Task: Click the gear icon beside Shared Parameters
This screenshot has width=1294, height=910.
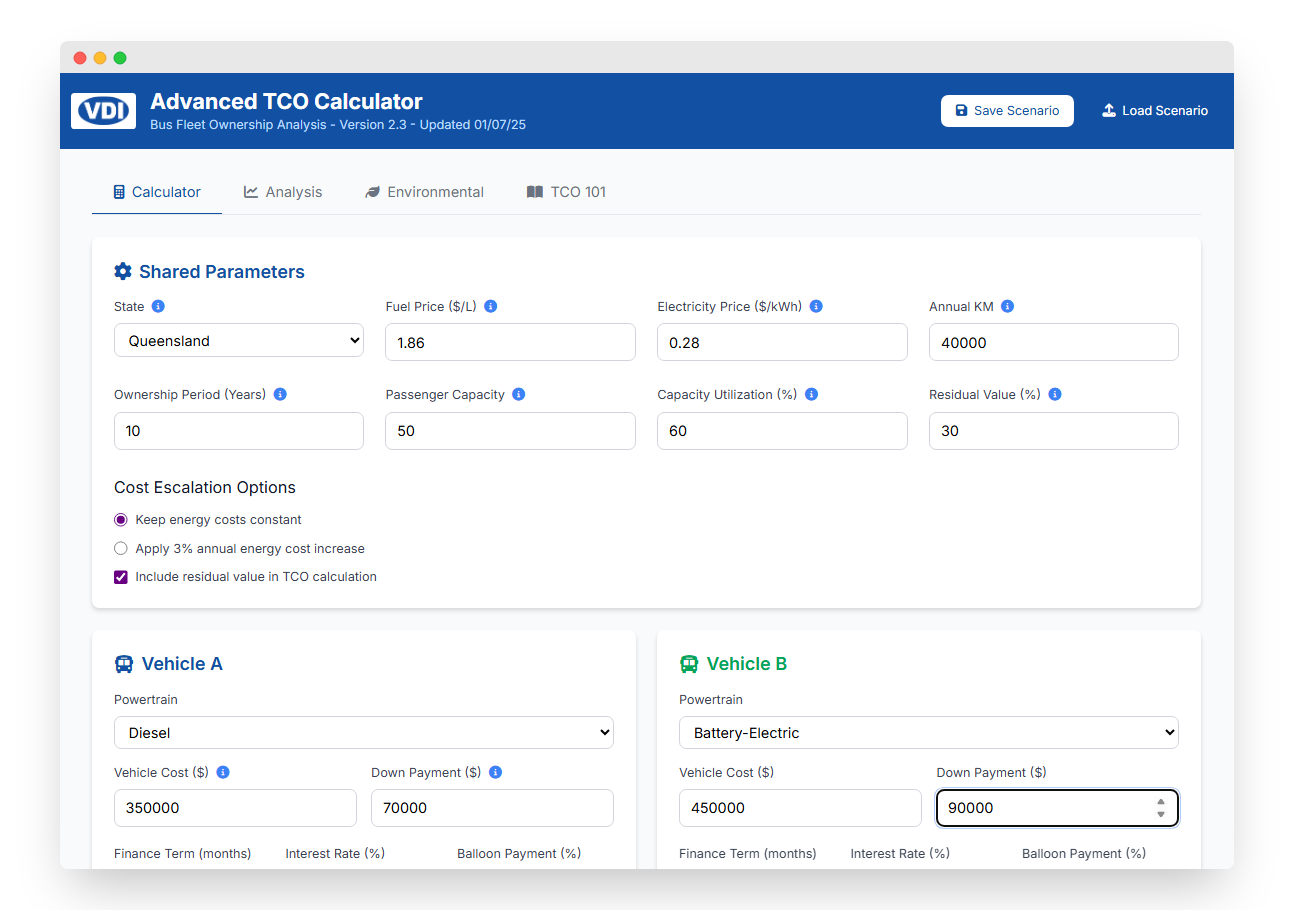Action: 123,271
